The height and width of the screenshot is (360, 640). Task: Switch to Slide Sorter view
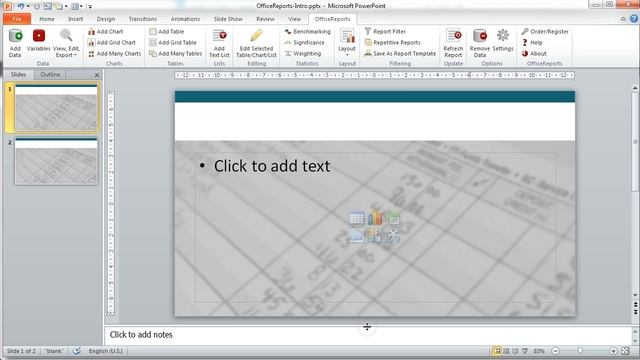tap(506, 351)
